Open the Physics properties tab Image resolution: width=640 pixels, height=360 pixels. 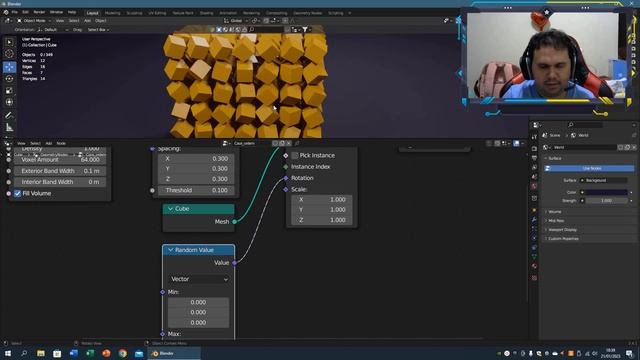534,238
